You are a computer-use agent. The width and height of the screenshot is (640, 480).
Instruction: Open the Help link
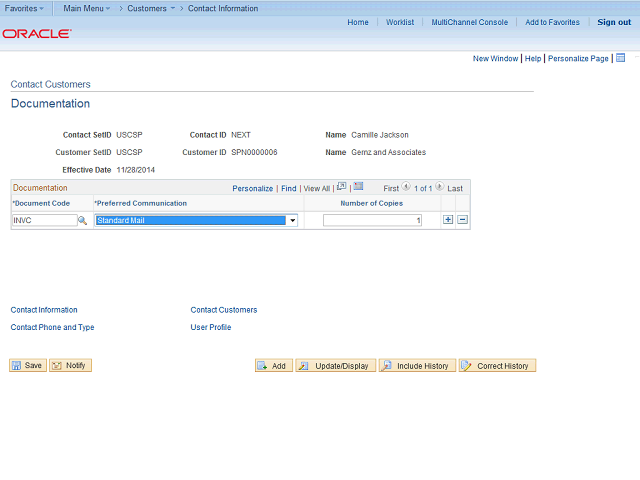[x=533, y=58]
